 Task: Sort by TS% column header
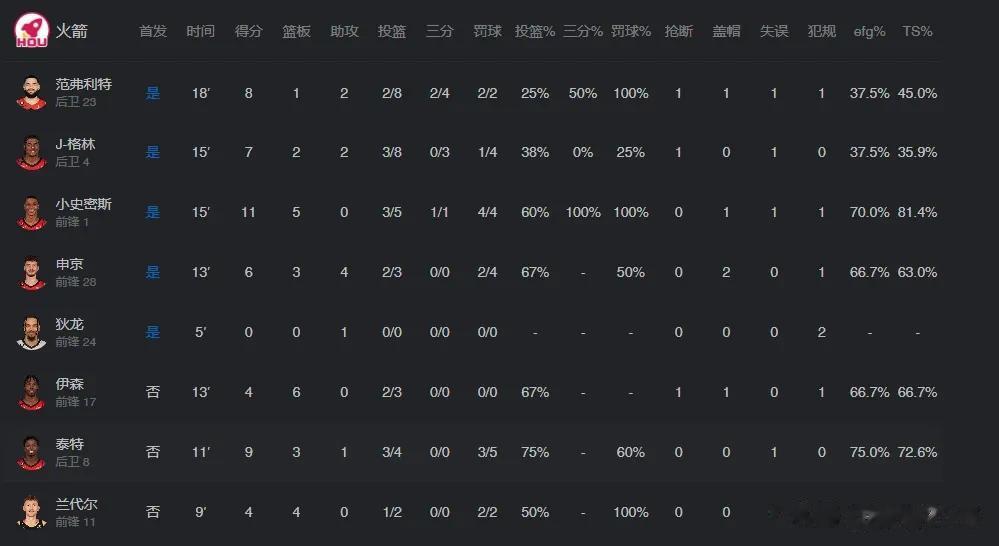pos(917,31)
